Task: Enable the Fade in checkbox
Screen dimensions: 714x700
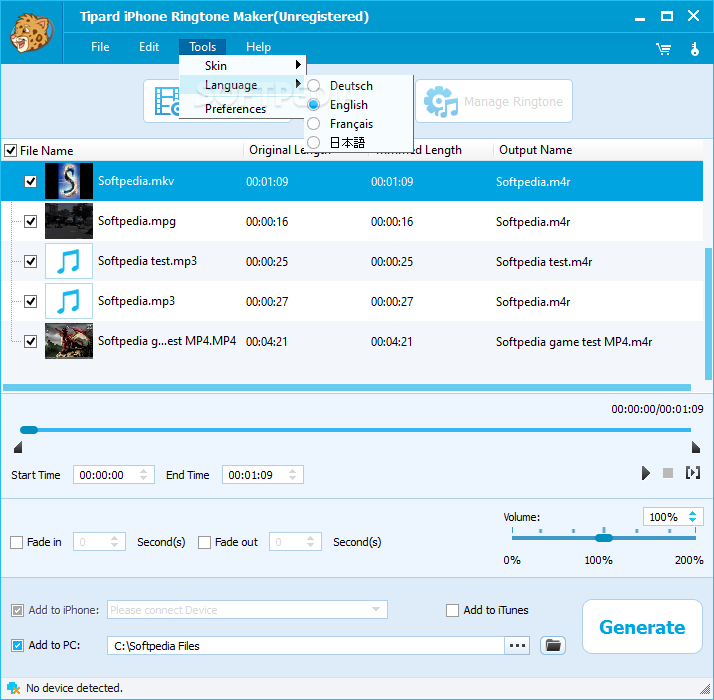Action: (x=16, y=542)
